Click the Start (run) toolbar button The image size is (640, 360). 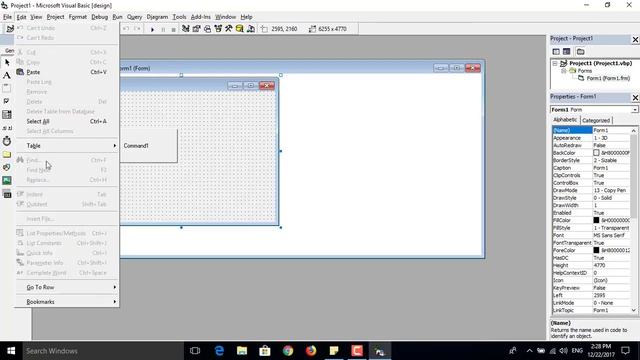[x=152, y=29]
